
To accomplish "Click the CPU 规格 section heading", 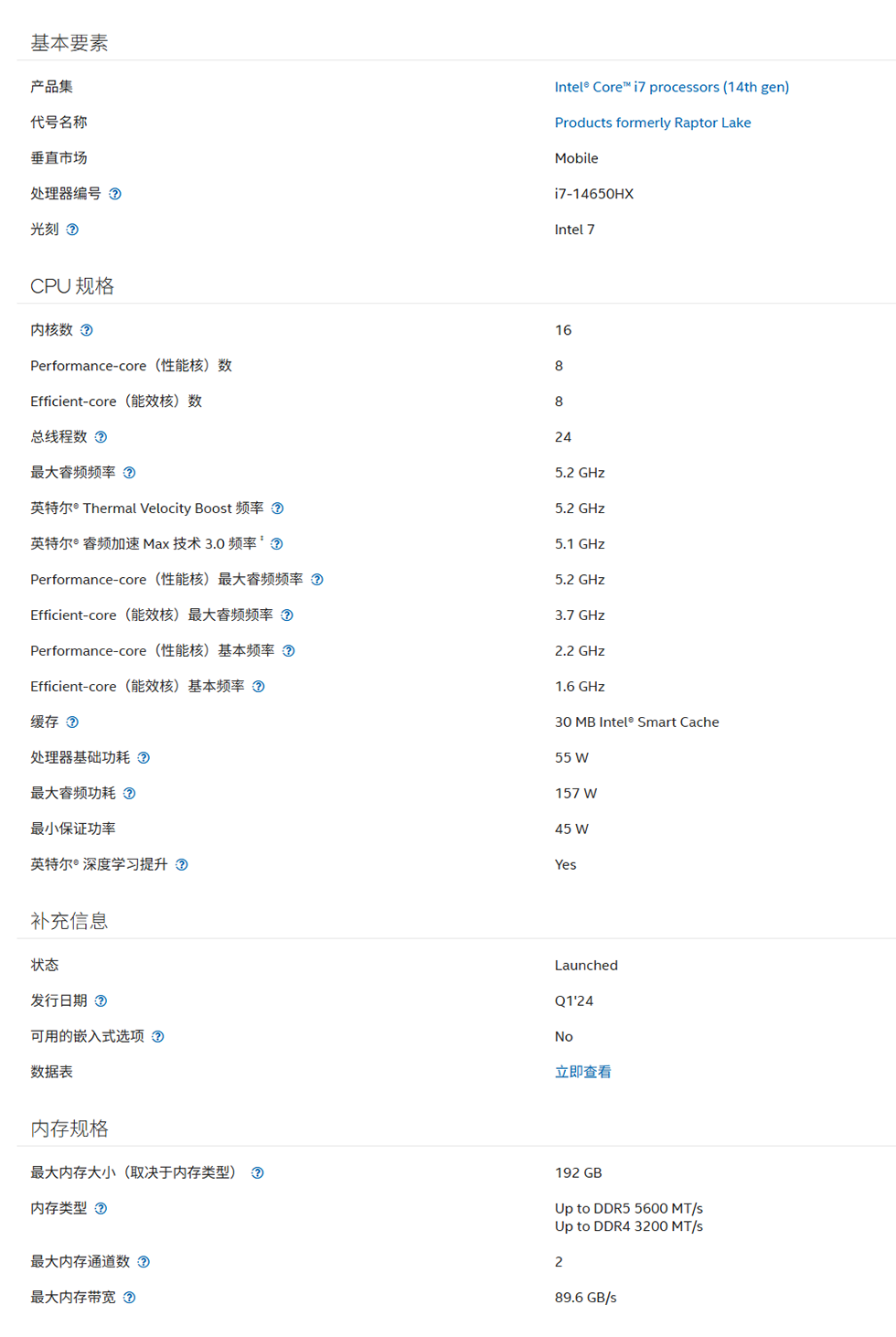I will 72,286.
